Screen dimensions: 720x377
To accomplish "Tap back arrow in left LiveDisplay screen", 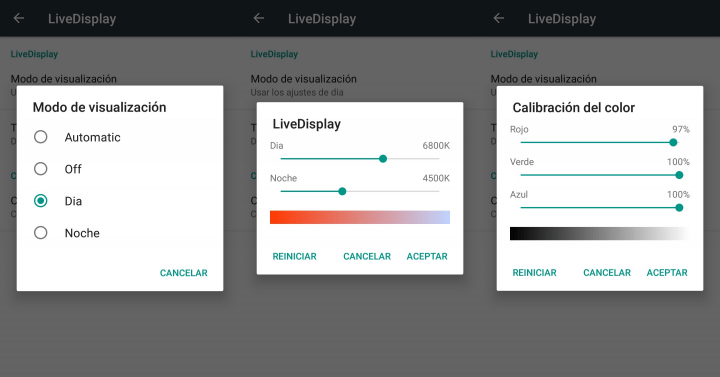I will coord(19,18).
